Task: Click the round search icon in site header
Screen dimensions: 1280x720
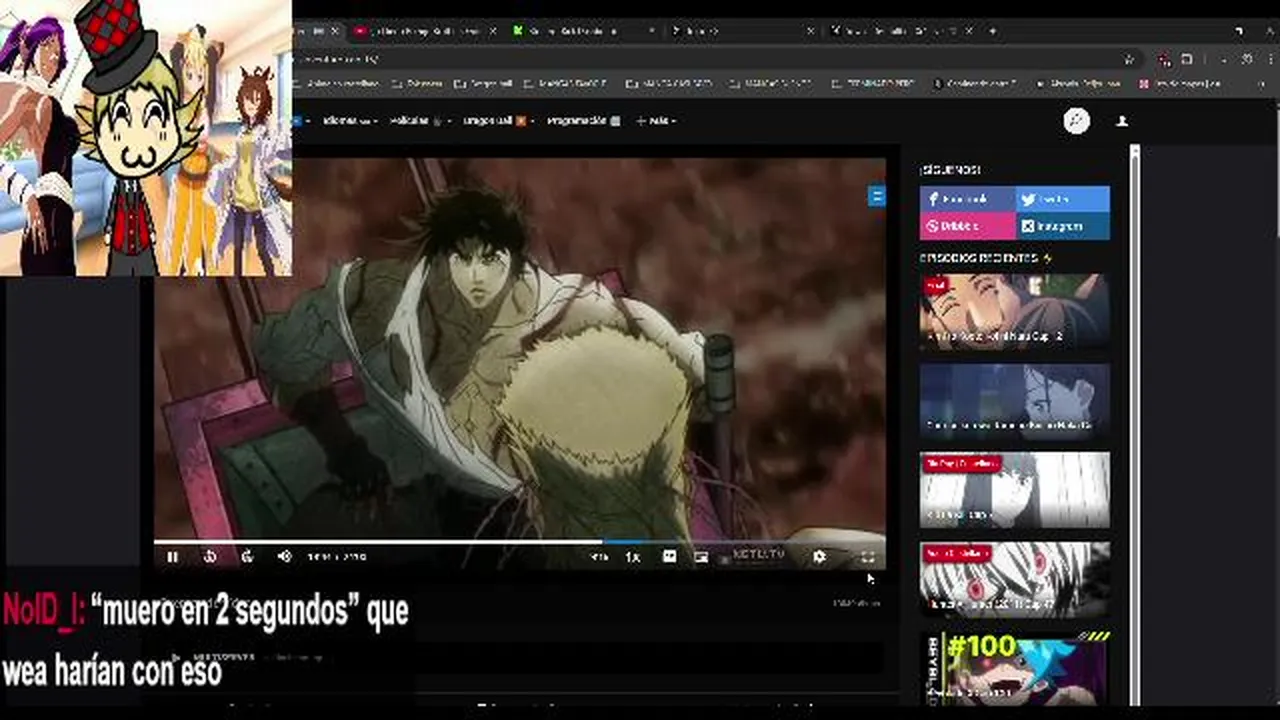Action: click(1076, 121)
